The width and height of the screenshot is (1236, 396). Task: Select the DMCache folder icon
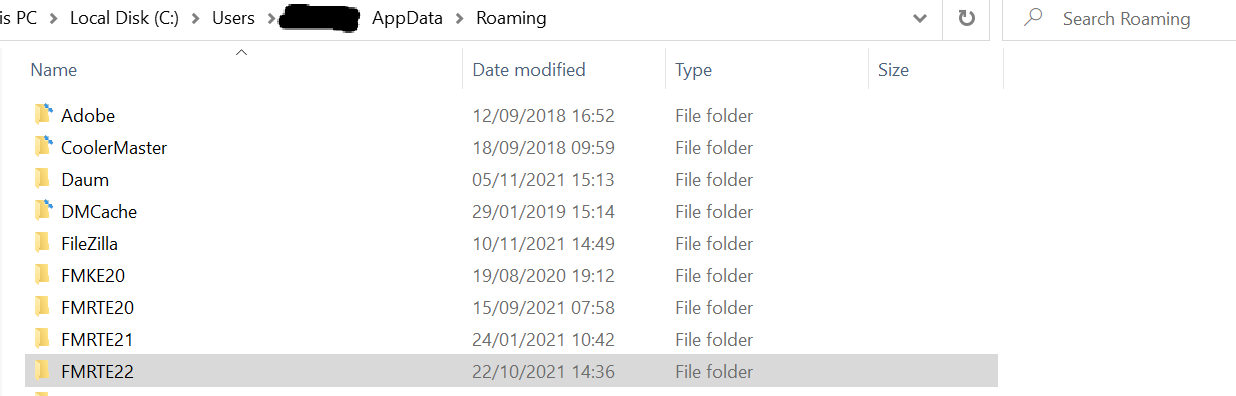(42, 211)
